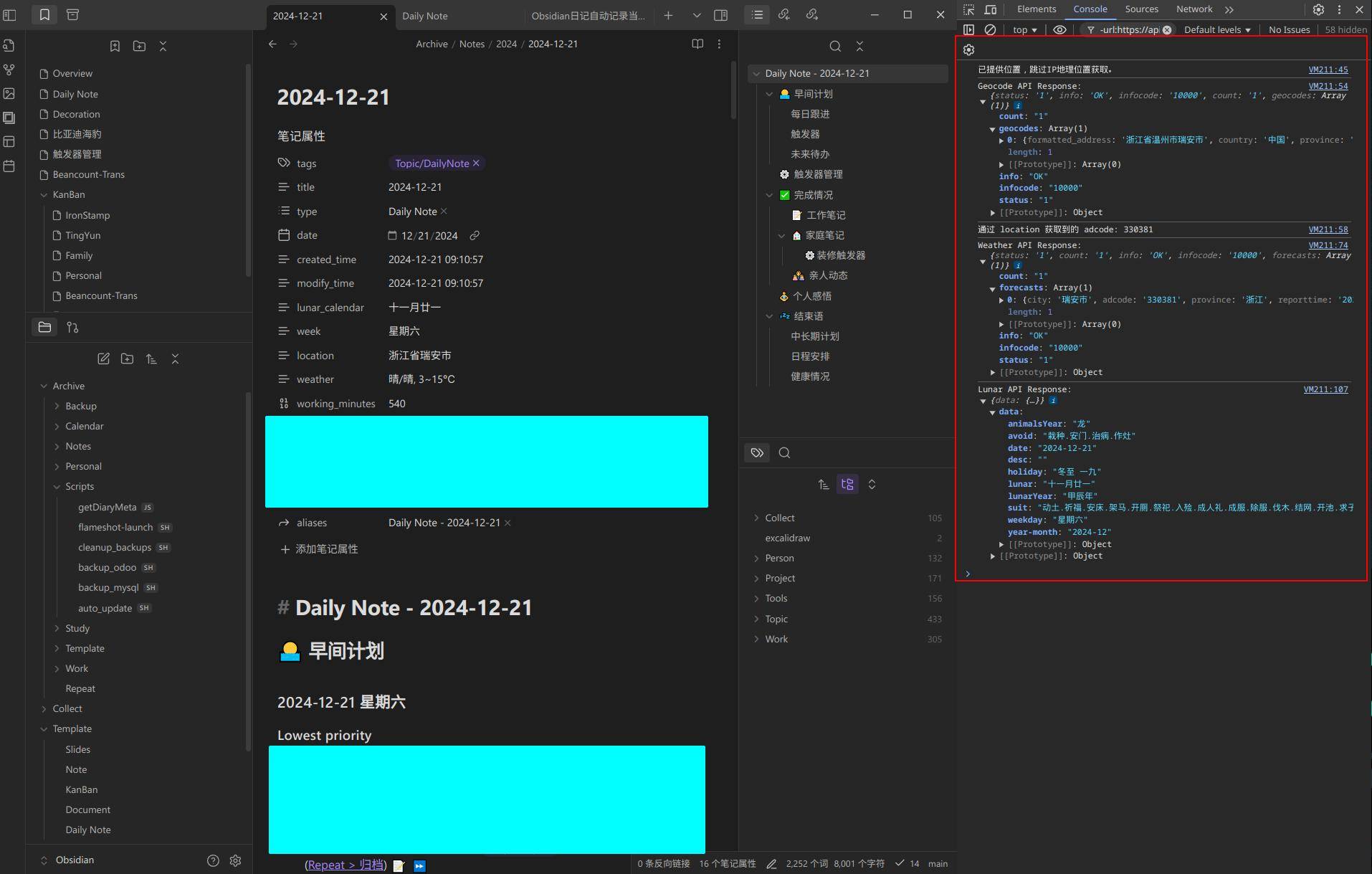This screenshot has height=874, width=1372.
Task: Select 触发器管理 in the outline
Action: (x=817, y=174)
